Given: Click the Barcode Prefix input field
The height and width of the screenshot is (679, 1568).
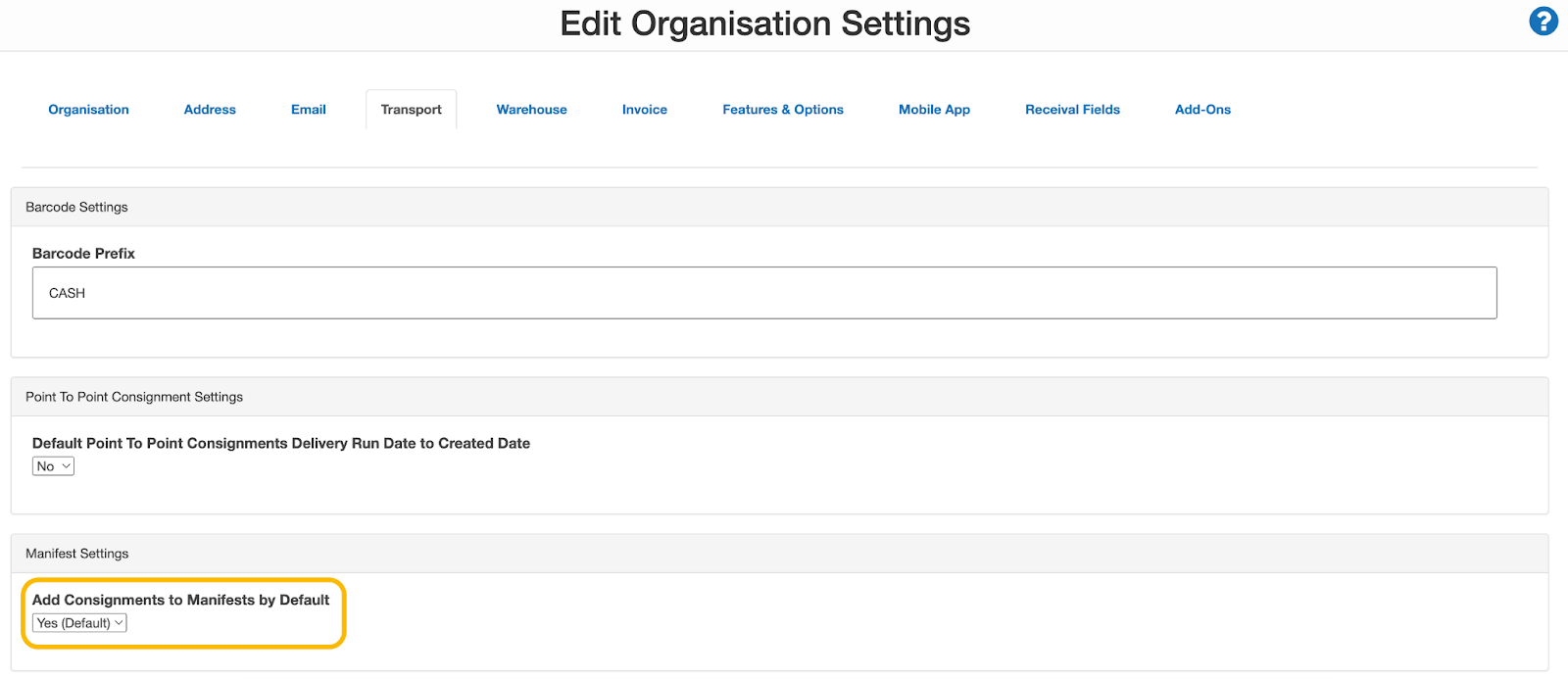Looking at the screenshot, I should pyautogui.click(x=763, y=293).
